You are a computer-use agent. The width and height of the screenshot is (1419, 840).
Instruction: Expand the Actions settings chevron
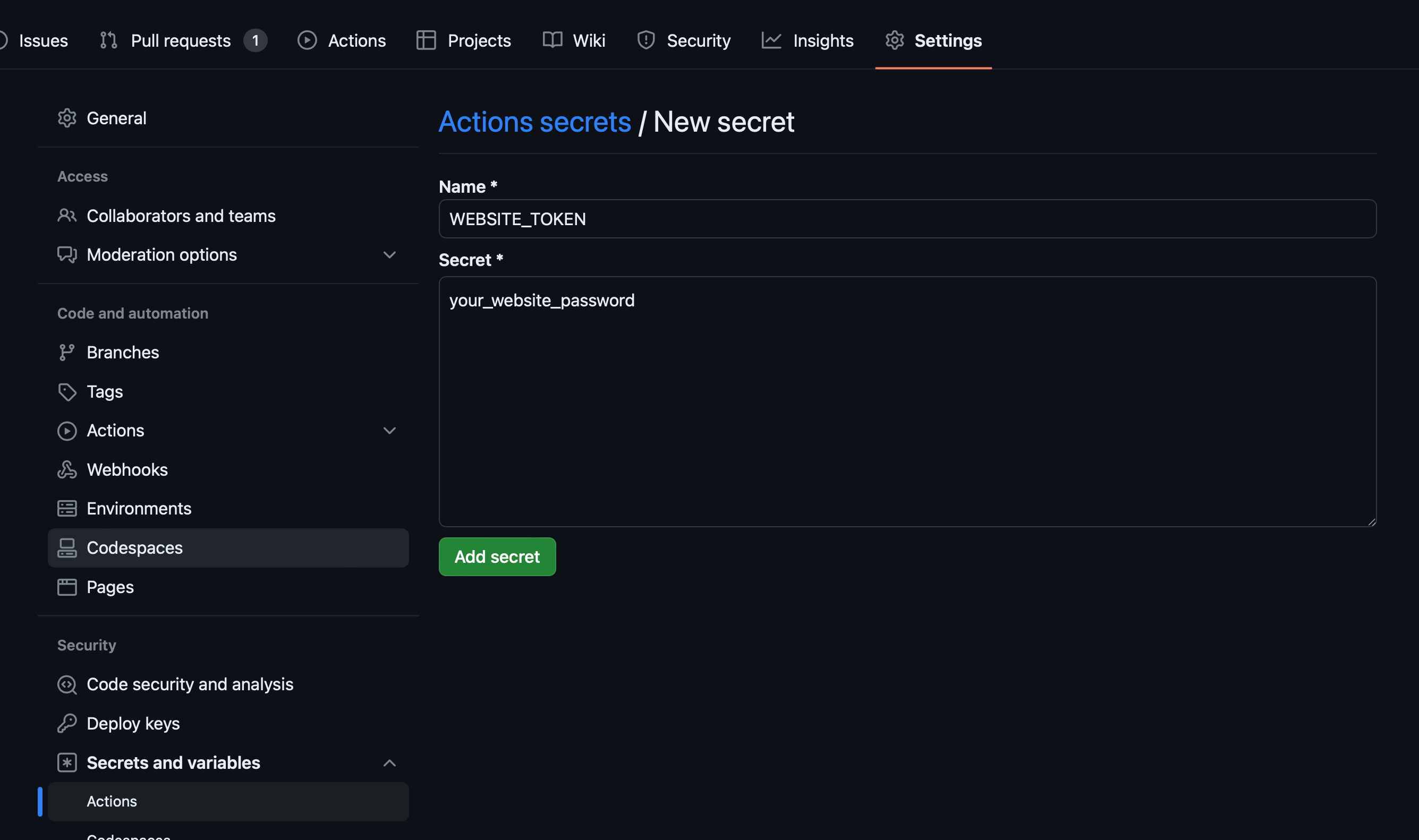click(389, 431)
